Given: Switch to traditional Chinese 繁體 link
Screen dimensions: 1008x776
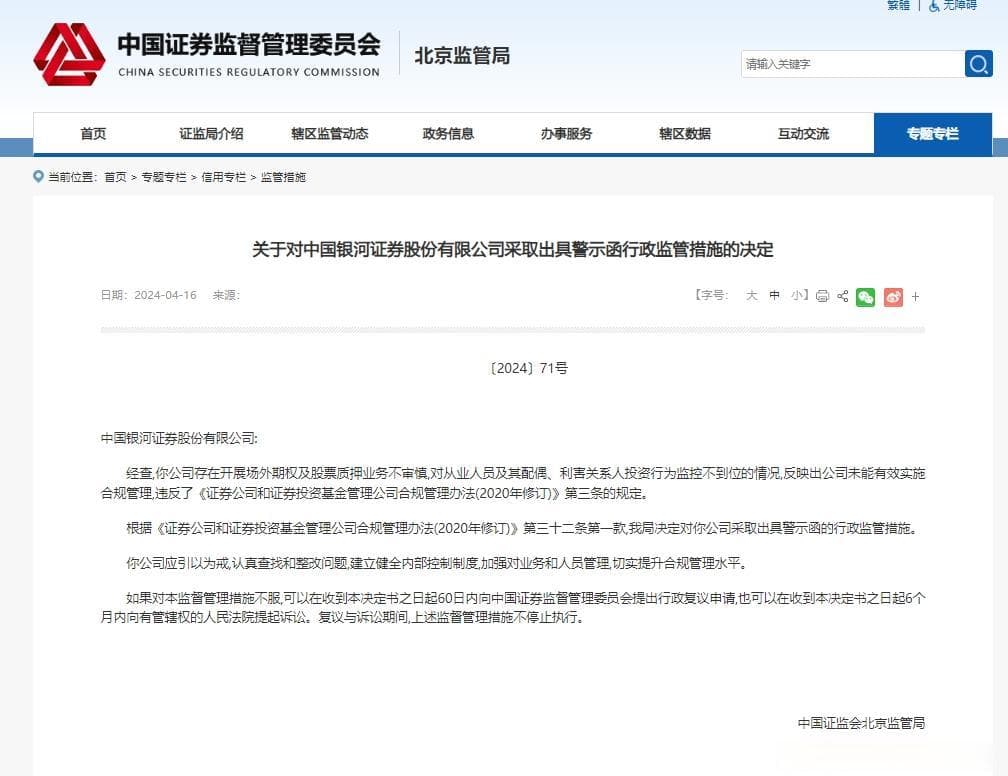Looking at the screenshot, I should point(899,5).
